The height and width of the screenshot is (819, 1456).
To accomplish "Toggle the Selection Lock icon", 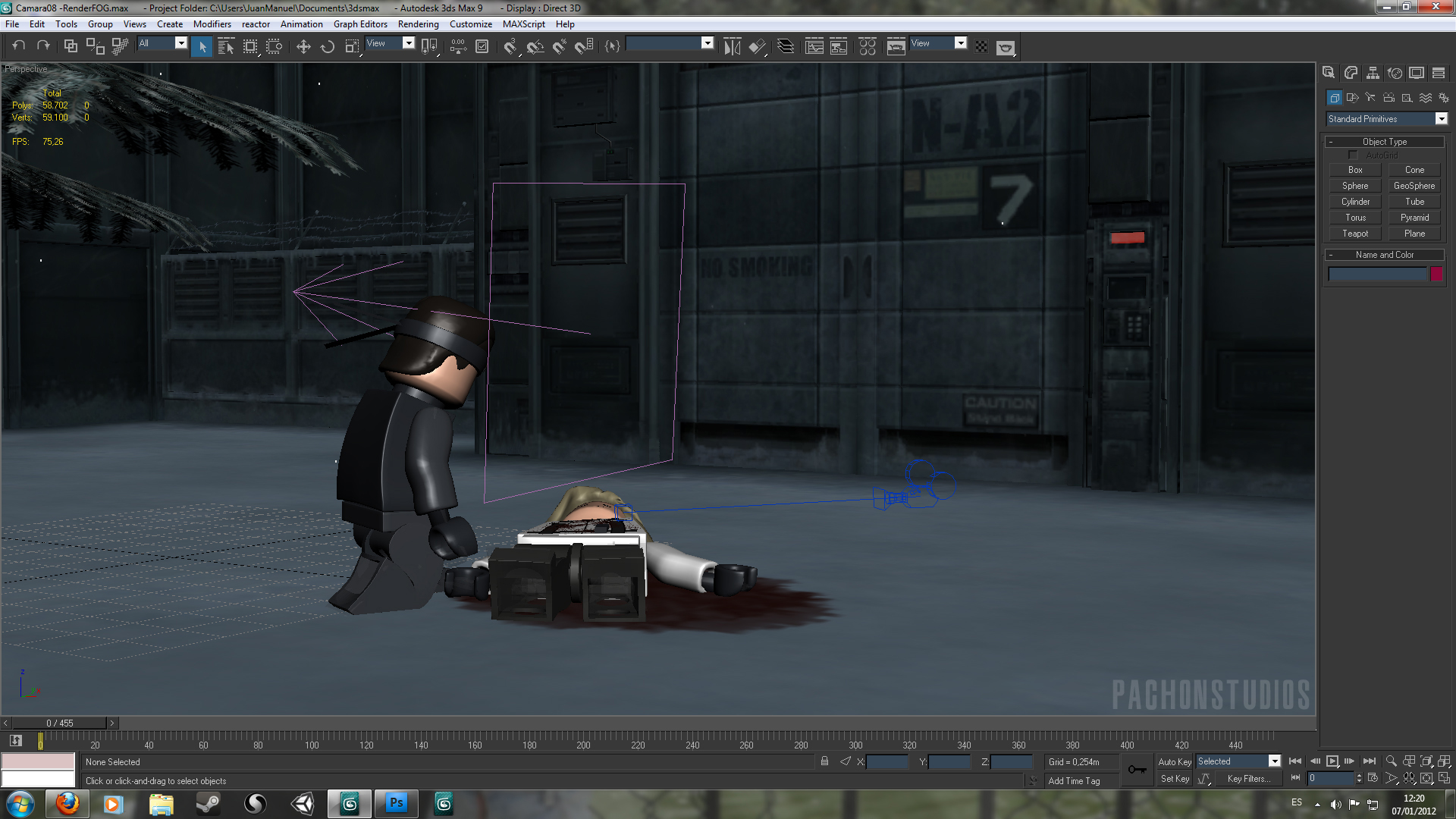I will pyautogui.click(x=824, y=761).
